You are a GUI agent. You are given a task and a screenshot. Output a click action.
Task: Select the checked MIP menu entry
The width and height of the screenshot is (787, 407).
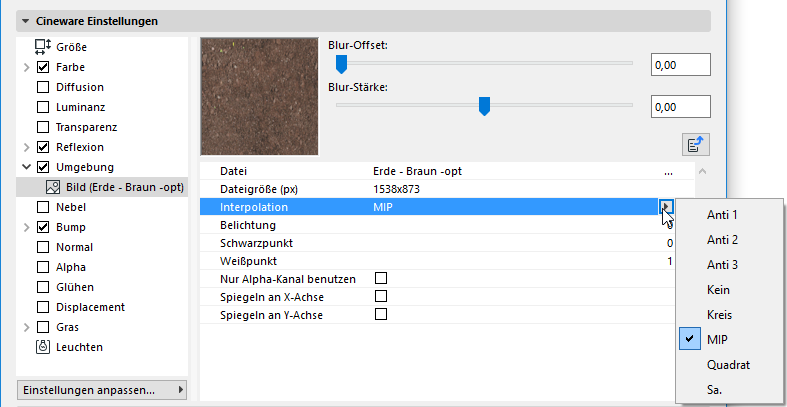tap(729, 340)
